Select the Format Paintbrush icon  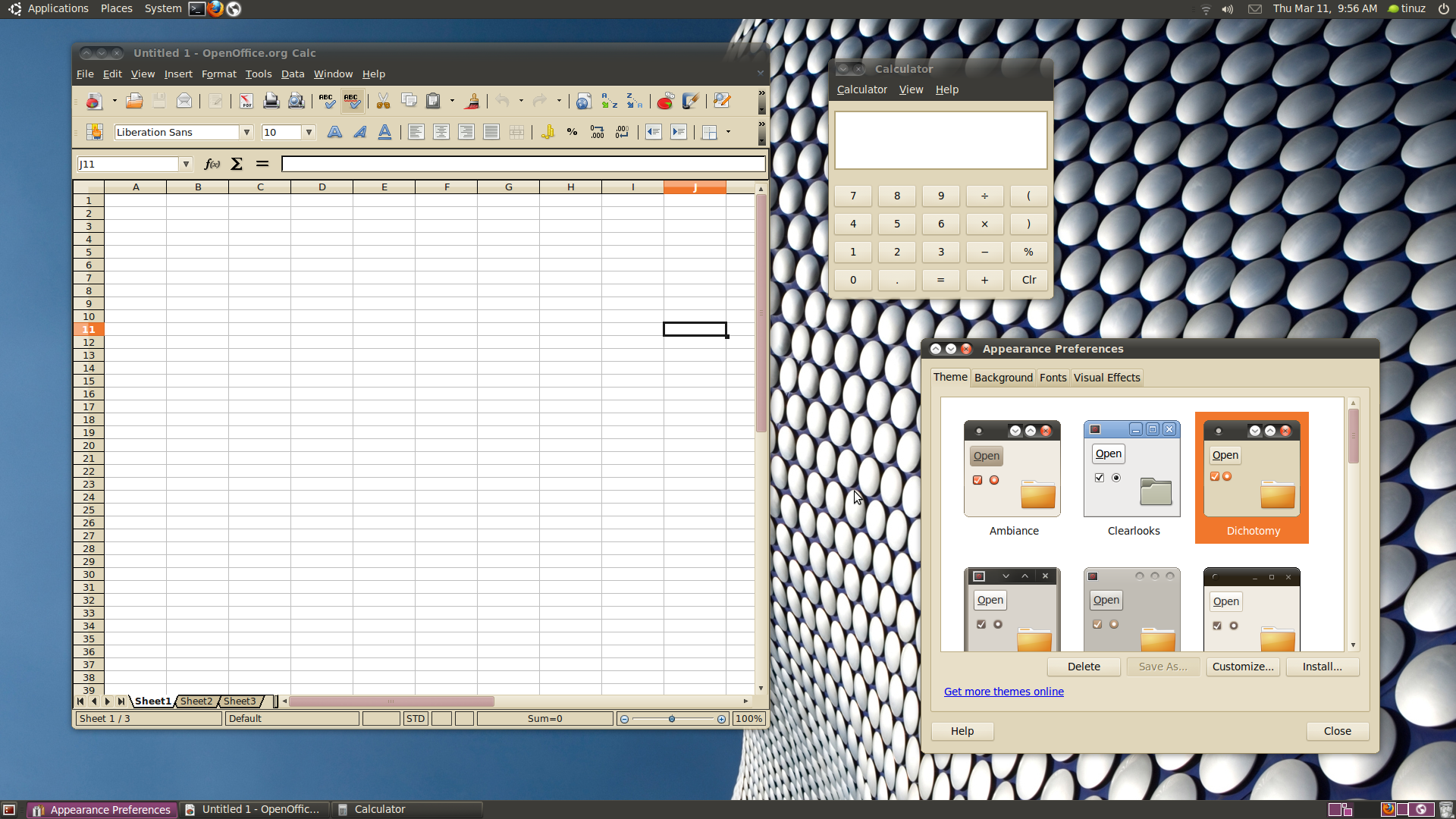pyautogui.click(x=472, y=101)
